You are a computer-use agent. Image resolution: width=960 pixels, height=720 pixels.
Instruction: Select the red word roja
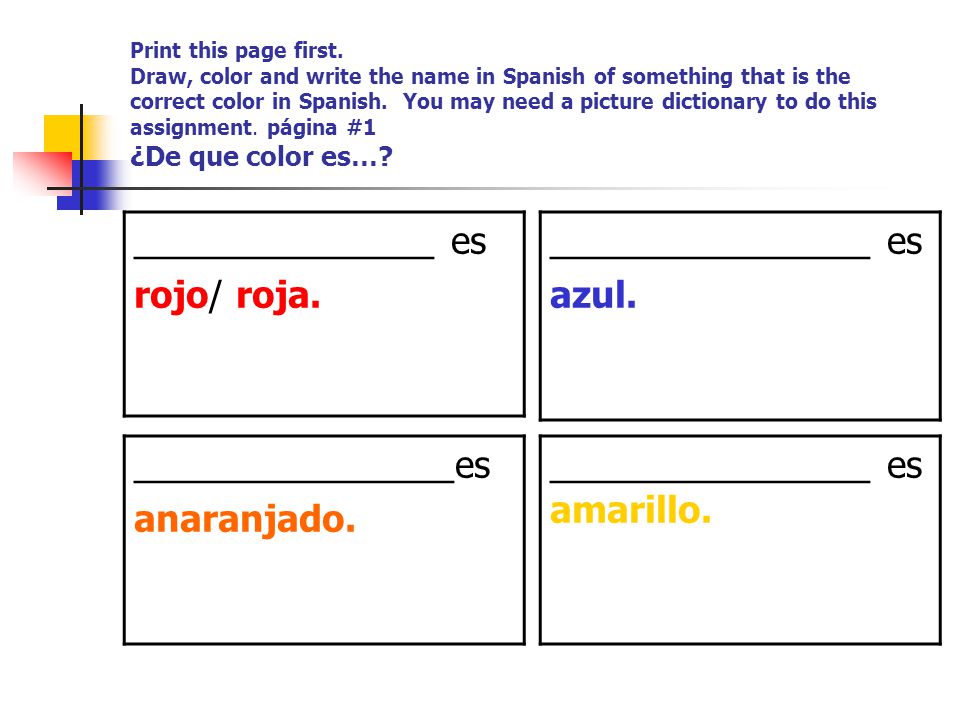click(x=278, y=296)
